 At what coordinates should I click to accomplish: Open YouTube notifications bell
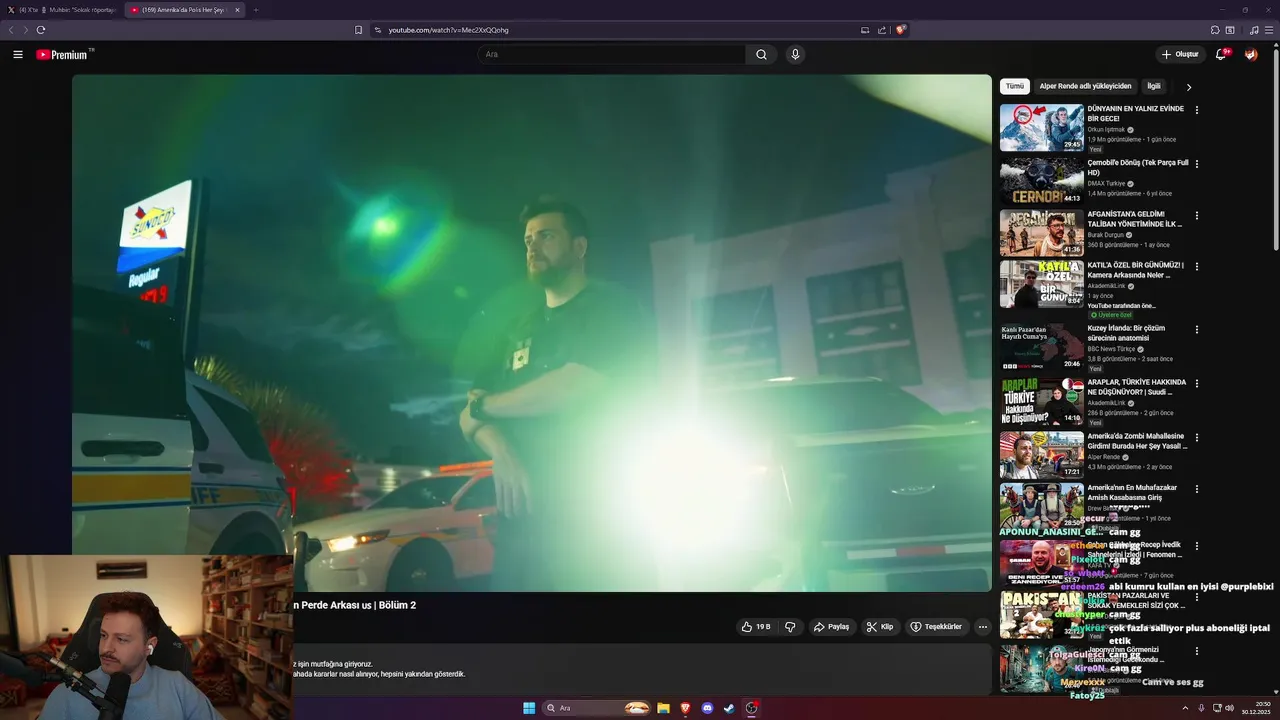(1221, 55)
